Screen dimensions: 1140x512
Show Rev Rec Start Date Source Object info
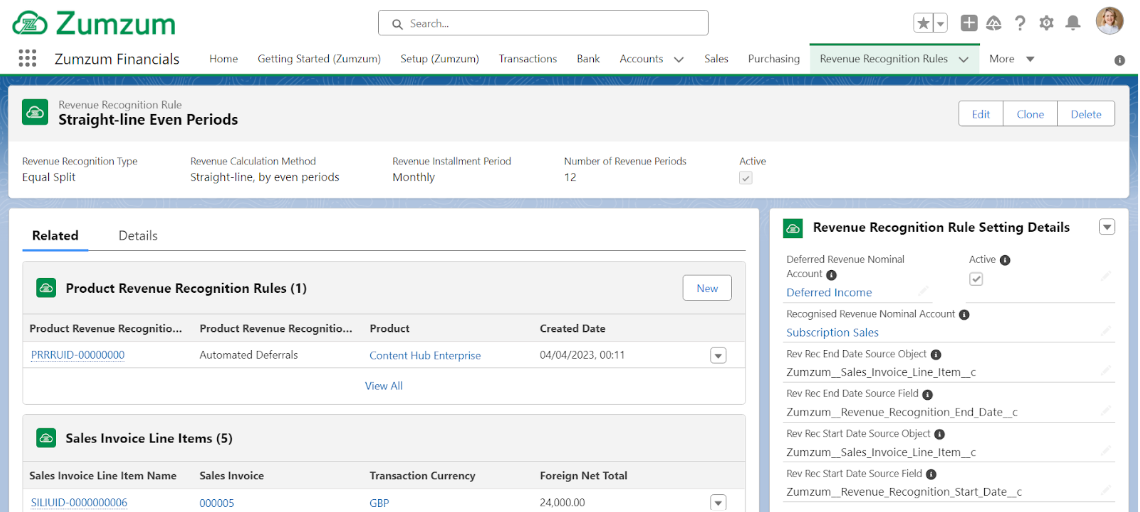[x=939, y=434]
